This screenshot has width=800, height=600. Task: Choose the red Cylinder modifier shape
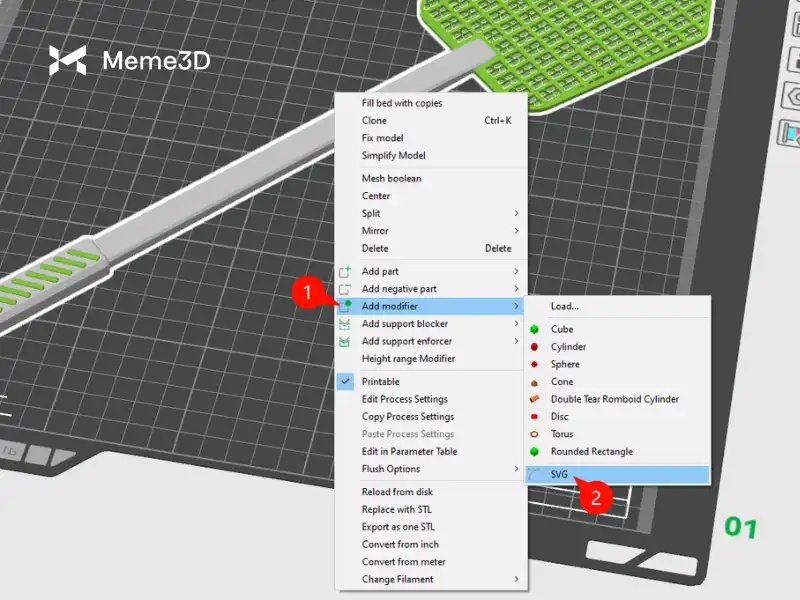535,347
